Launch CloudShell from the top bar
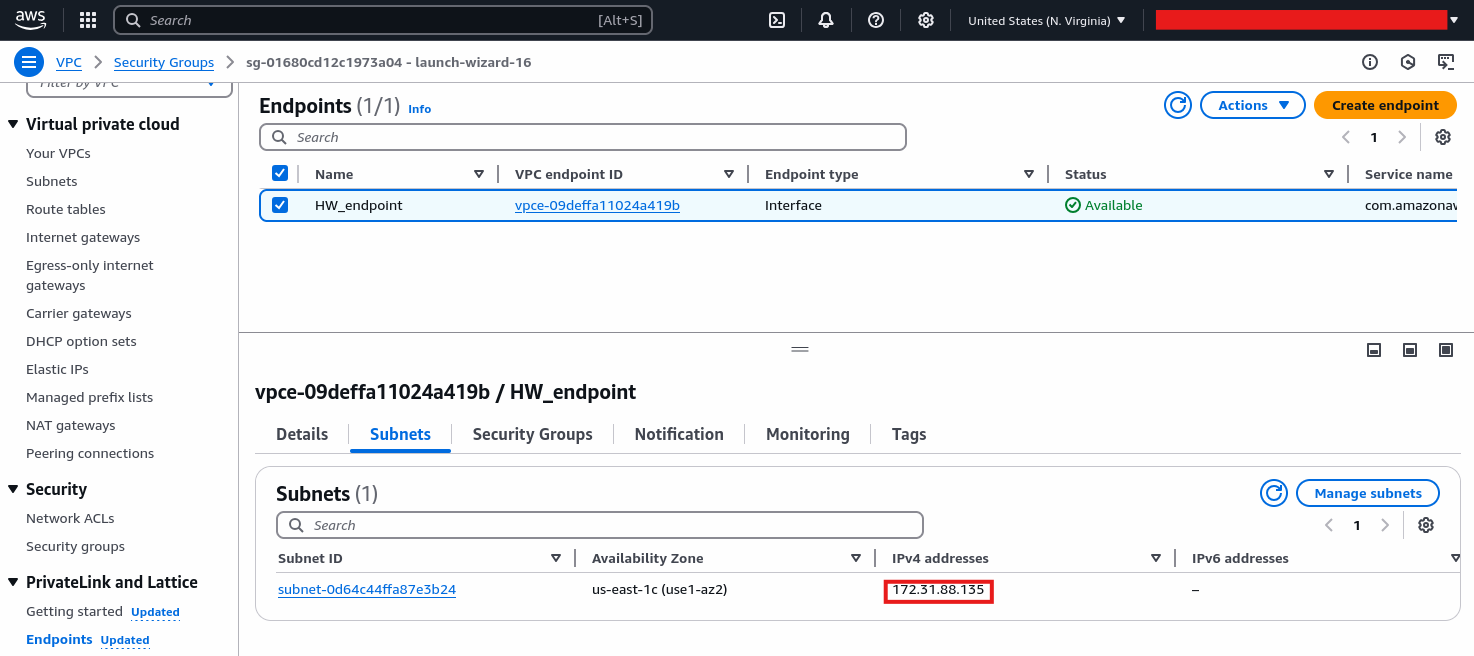The width and height of the screenshot is (1474, 656). tap(776, 19)
